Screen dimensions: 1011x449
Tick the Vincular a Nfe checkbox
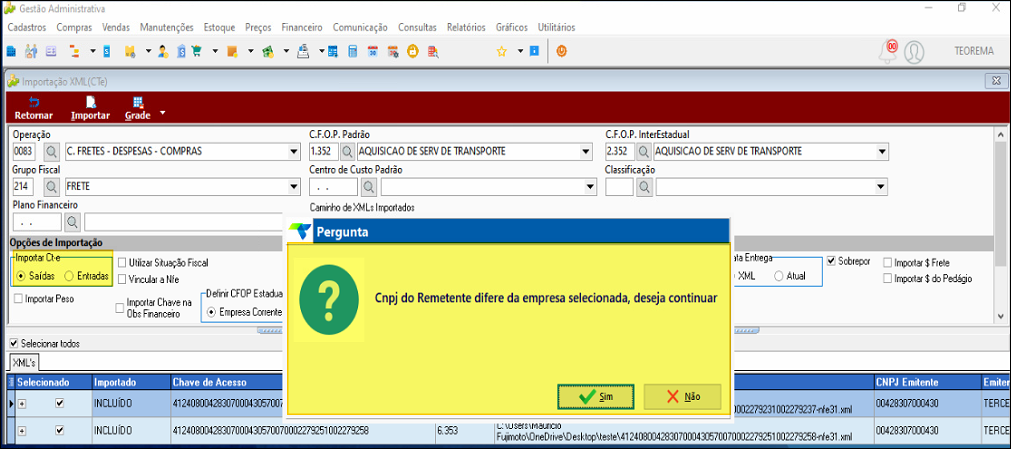(x=121, y=279)
